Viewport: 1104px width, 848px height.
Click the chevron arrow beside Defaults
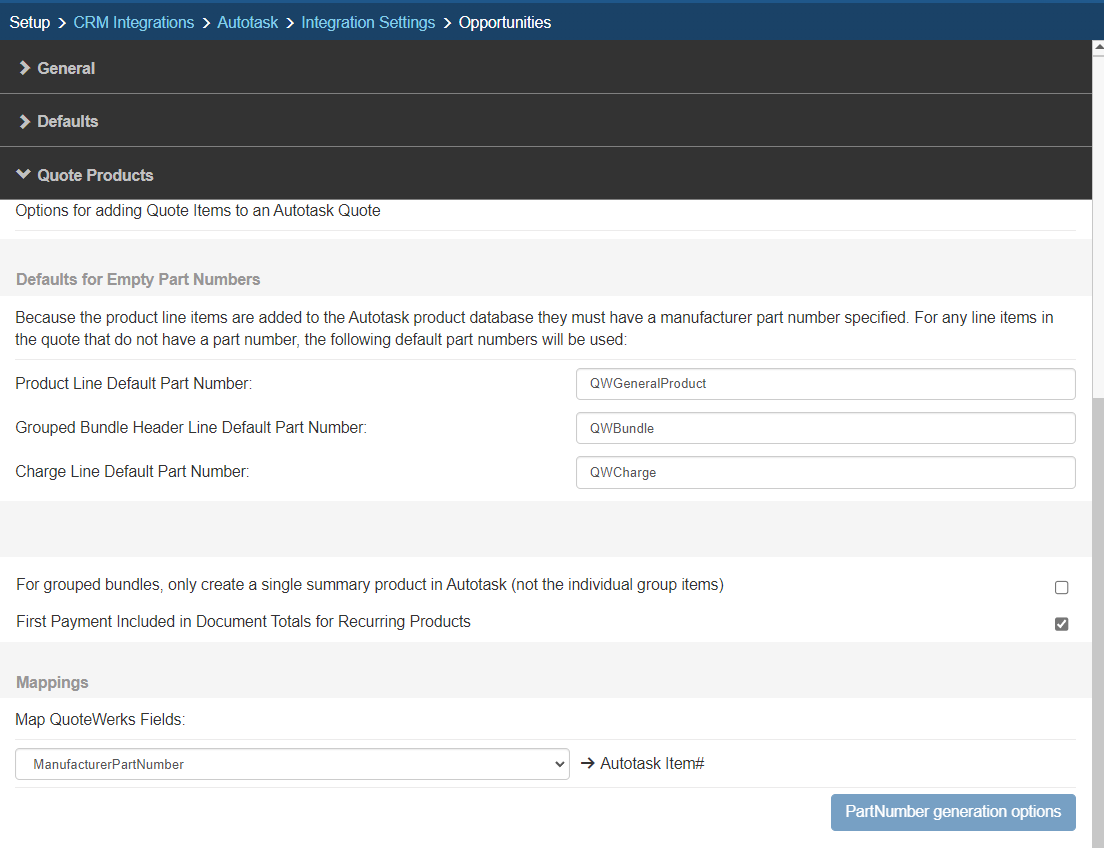coord(25,121)
